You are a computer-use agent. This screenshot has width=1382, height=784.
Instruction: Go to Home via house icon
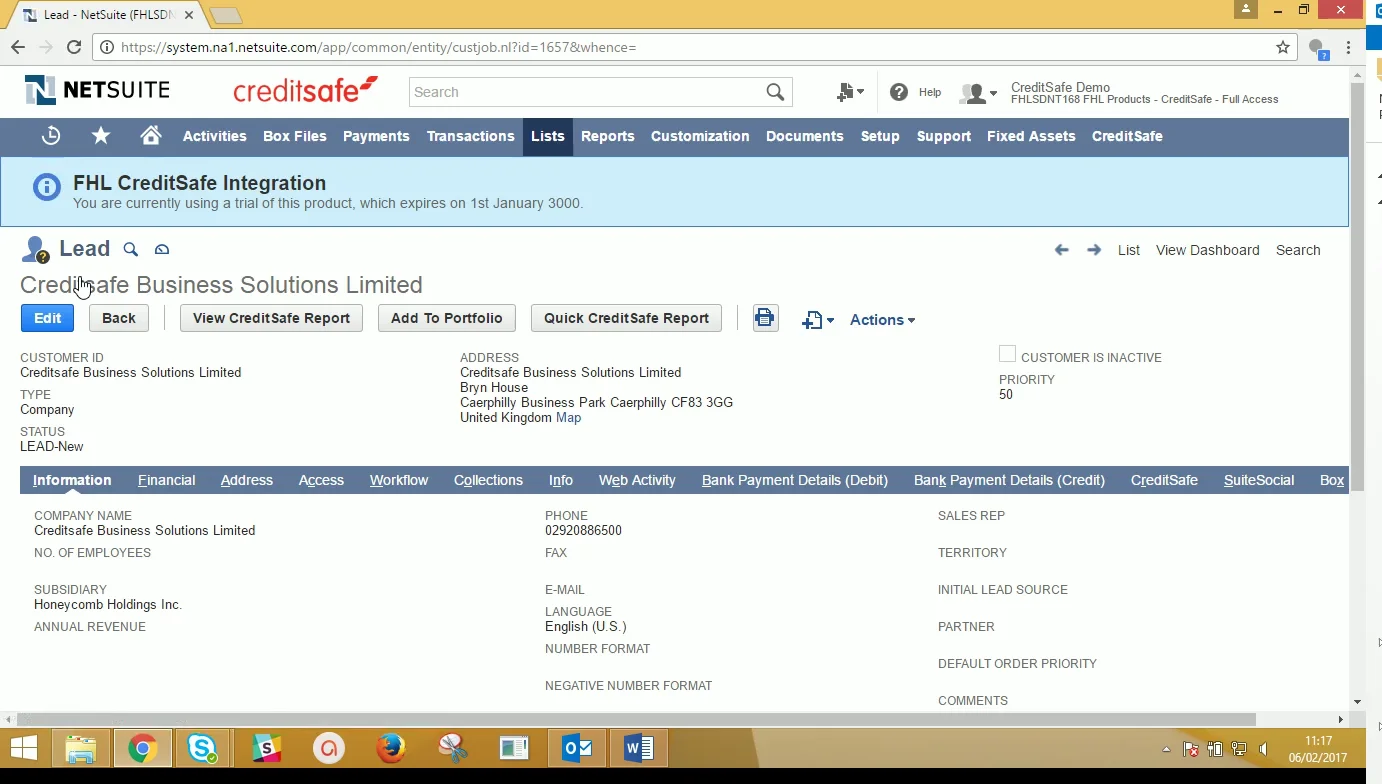coord(151,135)
